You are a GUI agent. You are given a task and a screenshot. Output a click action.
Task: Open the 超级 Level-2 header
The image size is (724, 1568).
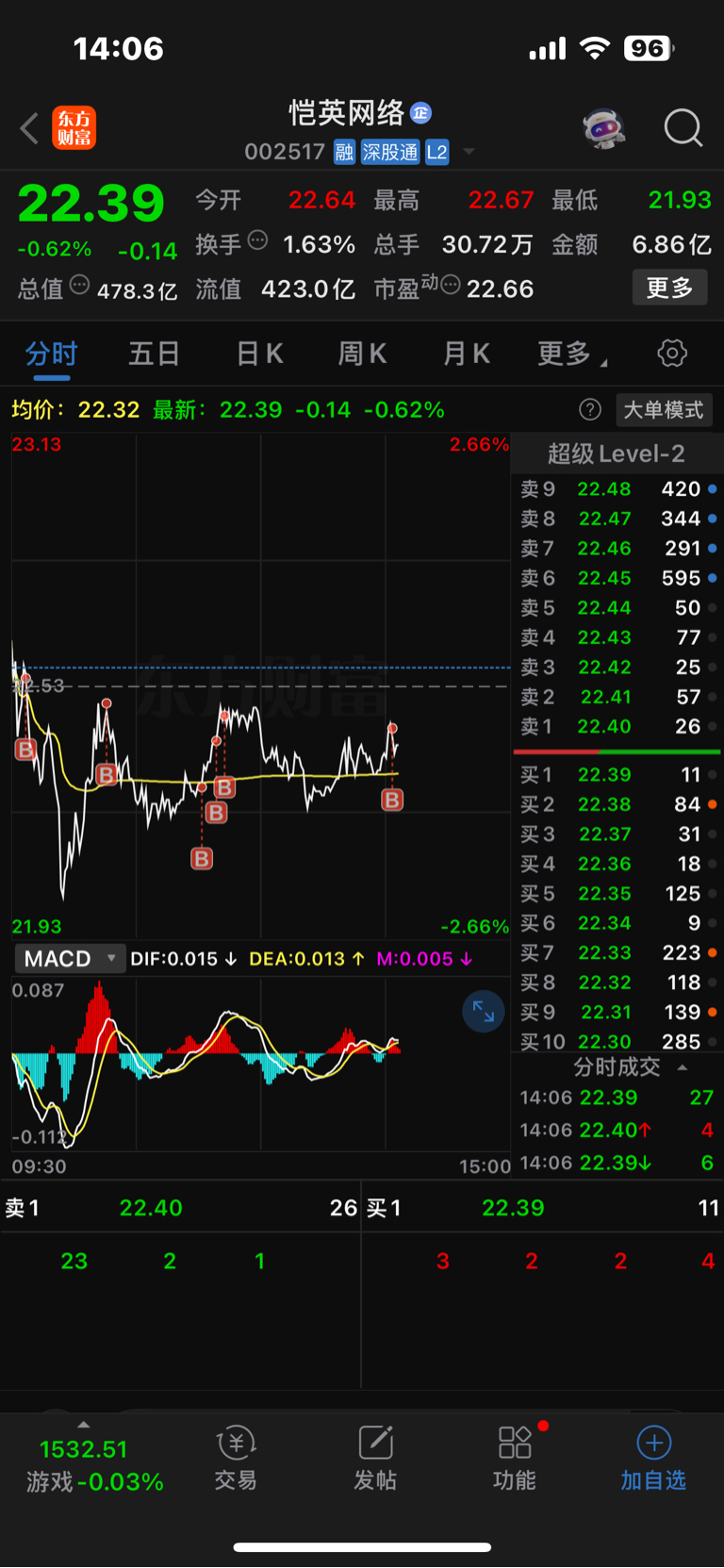pos(617,454)
